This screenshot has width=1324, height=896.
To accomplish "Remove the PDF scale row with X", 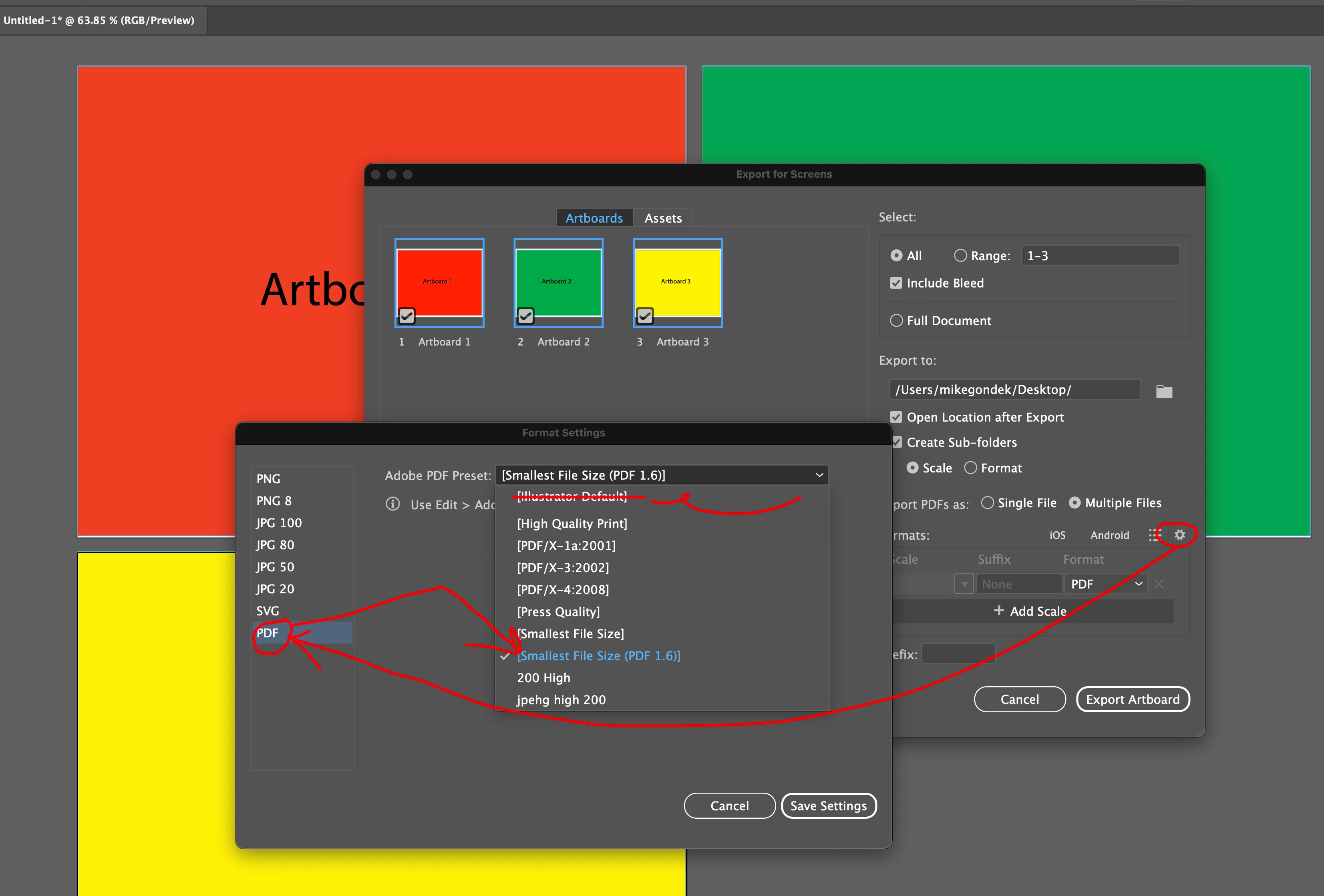I will [x=1159, y=584].
